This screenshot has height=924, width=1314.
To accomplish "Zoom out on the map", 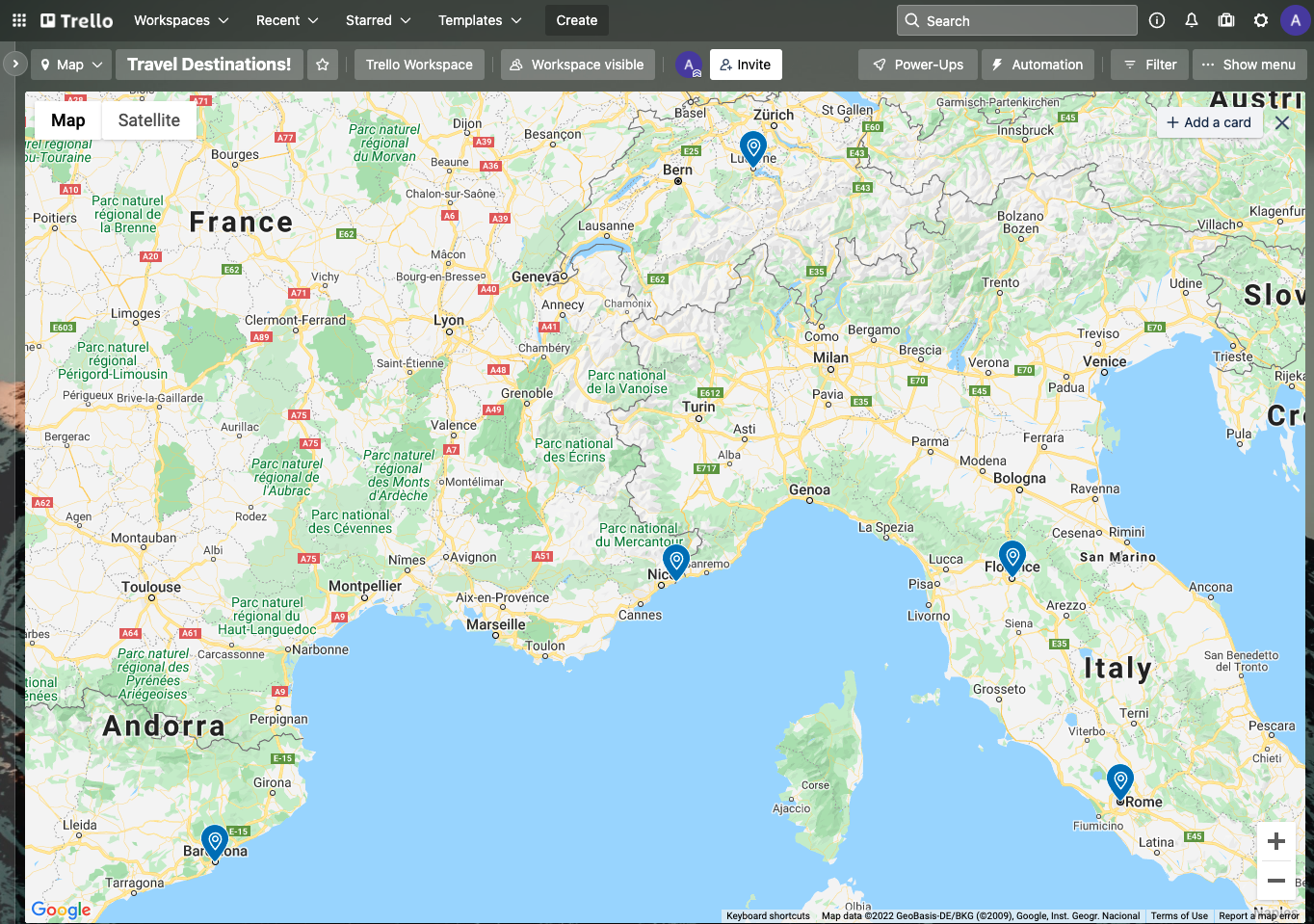I will coord(1276,881).
